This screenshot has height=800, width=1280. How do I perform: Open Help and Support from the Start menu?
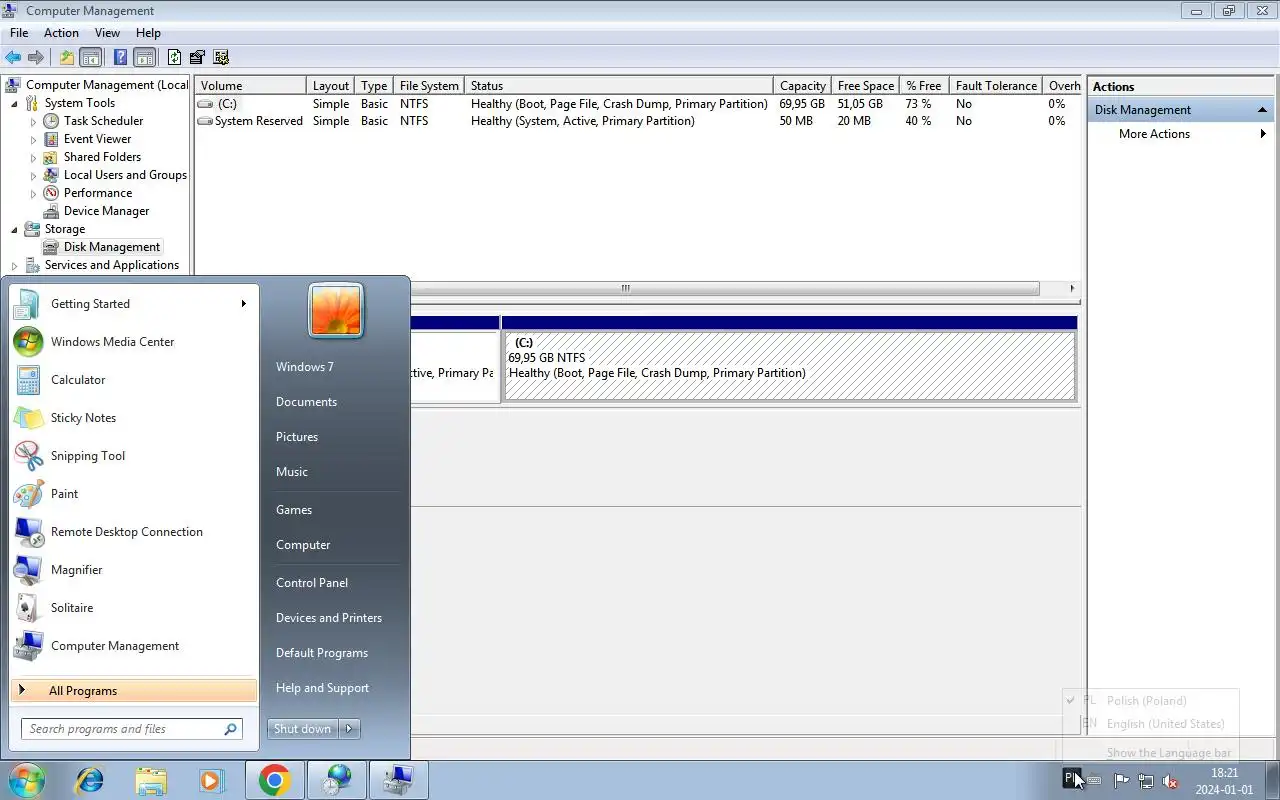coord(322,688)
